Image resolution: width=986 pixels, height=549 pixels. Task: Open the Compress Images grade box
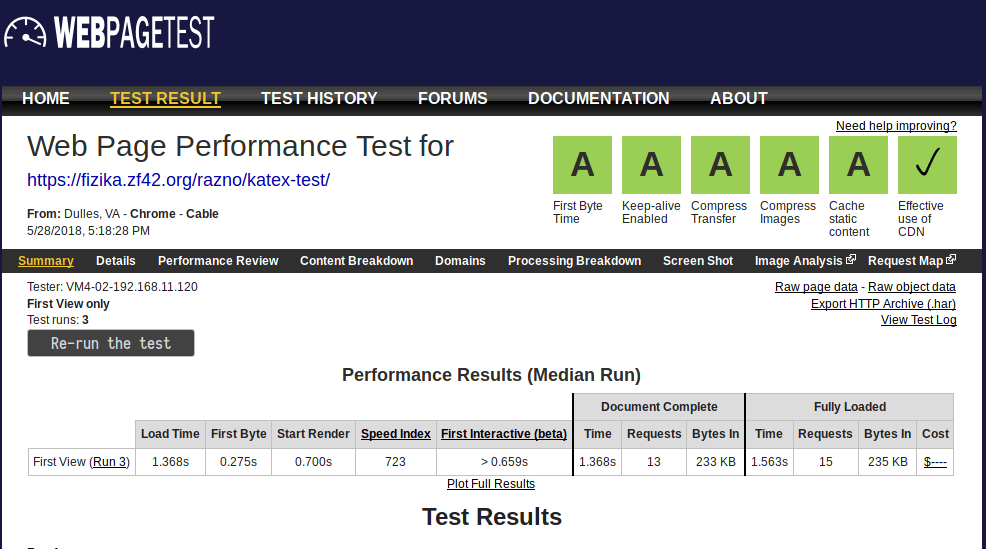(x=789, y=165)
